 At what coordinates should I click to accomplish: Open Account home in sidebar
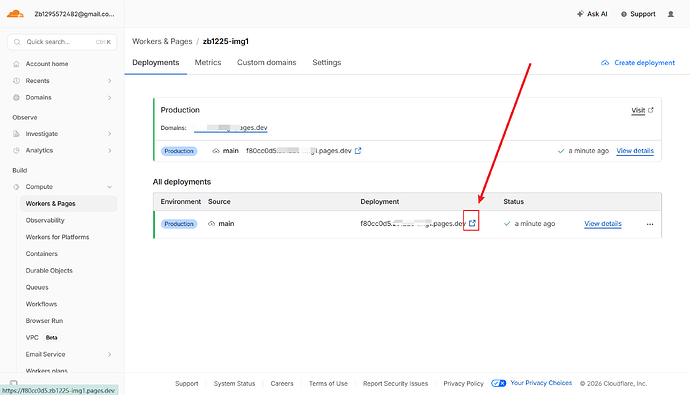click(x=47, y=64)
